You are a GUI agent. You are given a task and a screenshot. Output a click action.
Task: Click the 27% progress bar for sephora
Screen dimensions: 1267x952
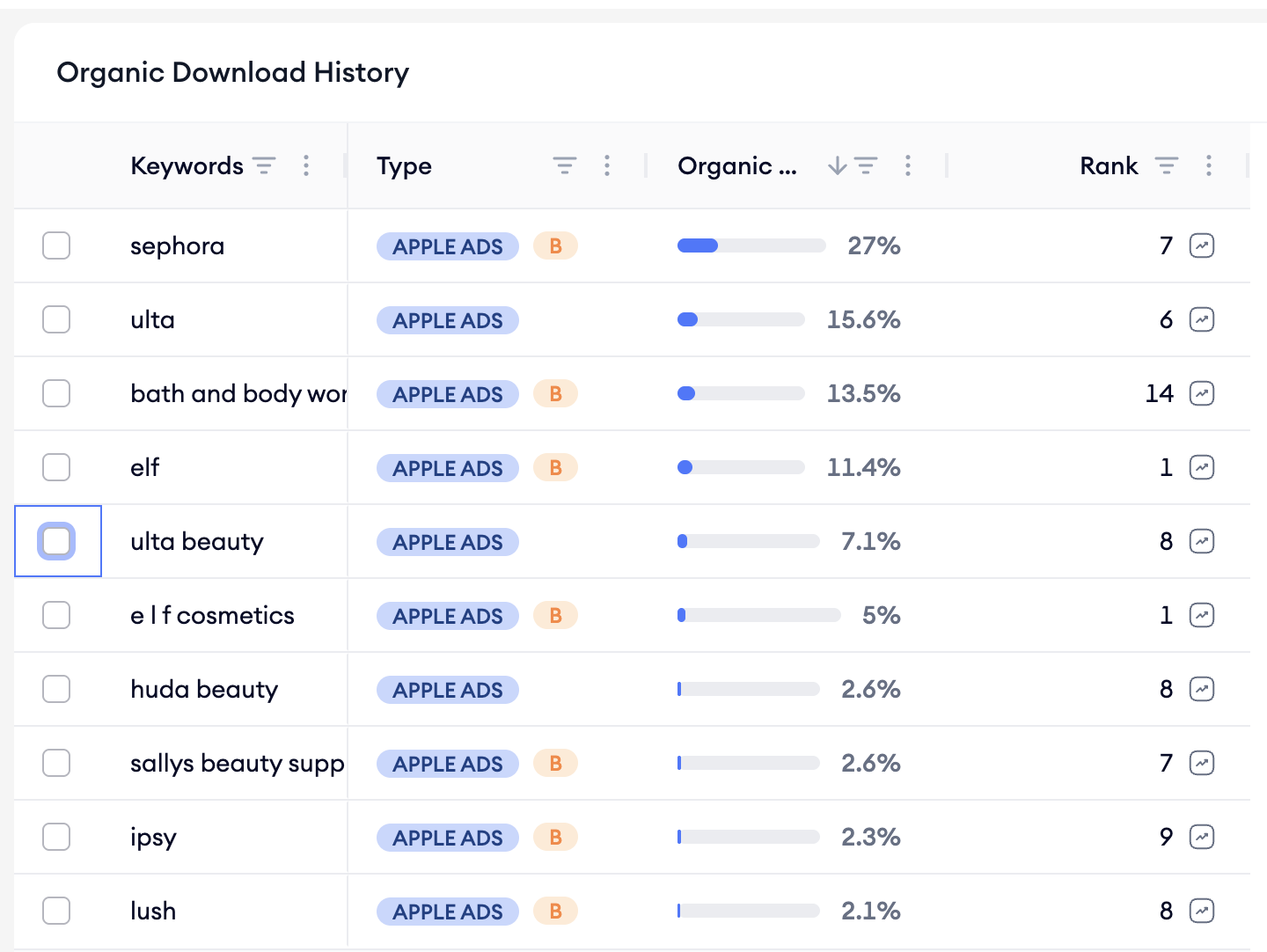pos(751,245)
